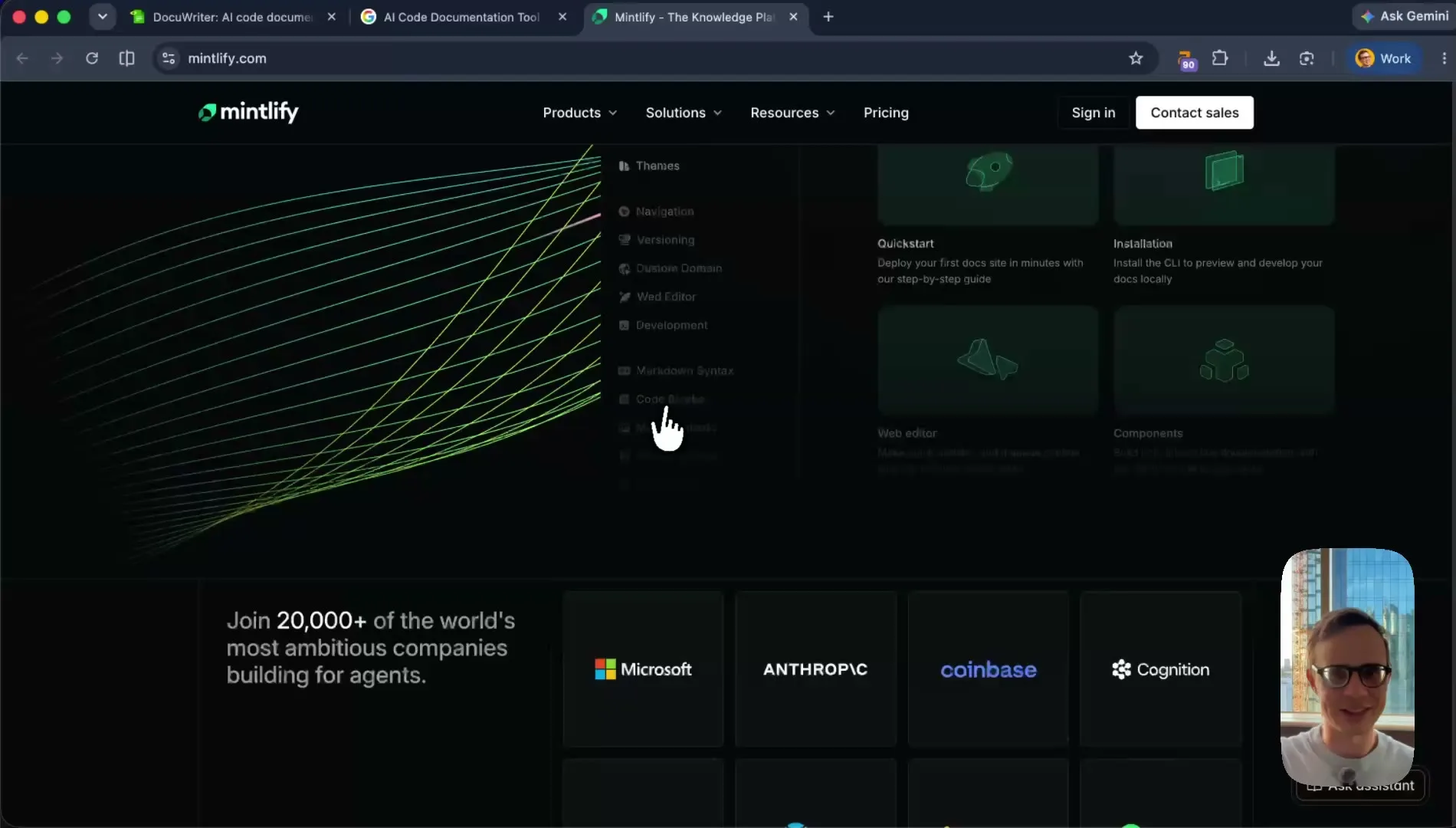Screen dimensions: 1456x828
Task: Bookmark this page with the star icon
Action: pos(1136,58)
